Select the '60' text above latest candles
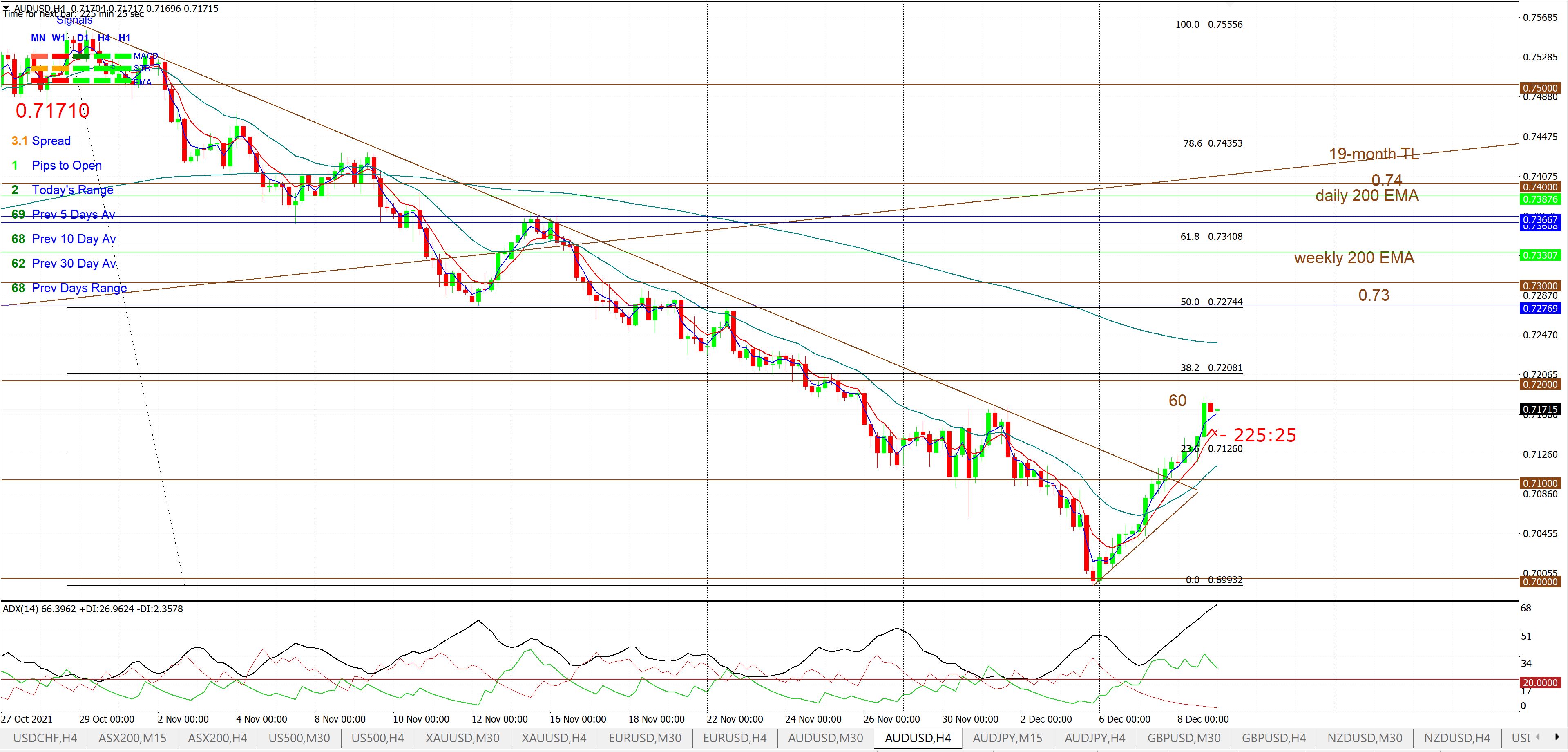 (x=1177, y=400)
